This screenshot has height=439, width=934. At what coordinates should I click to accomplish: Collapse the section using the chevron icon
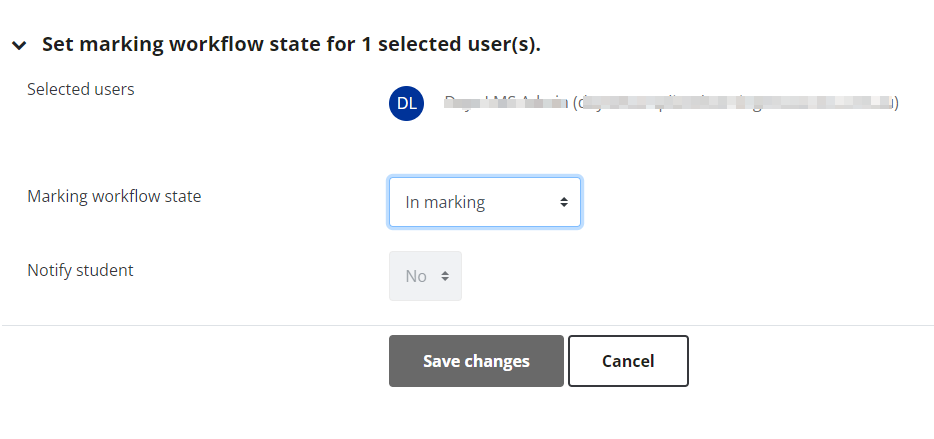pyautogui.click(x=19, y=45)
